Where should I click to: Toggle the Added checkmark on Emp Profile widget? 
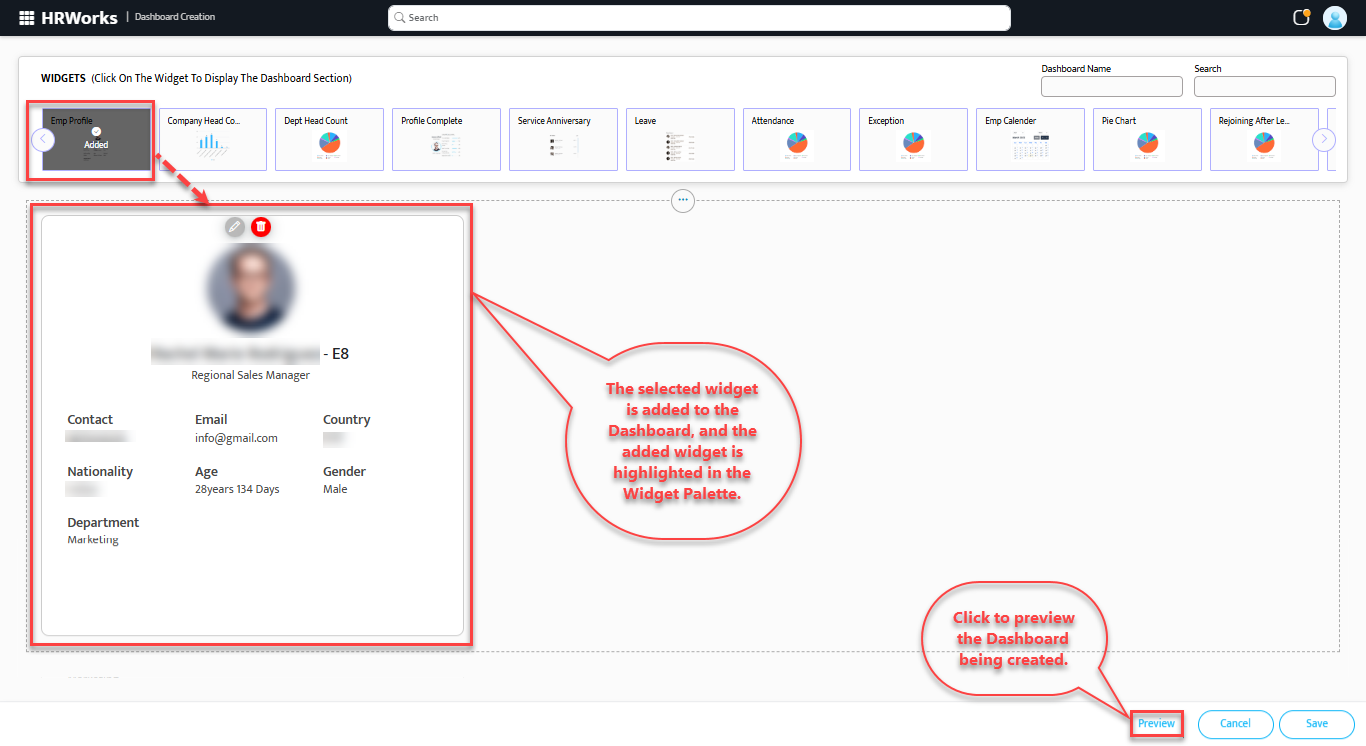(x=95, y=131)
